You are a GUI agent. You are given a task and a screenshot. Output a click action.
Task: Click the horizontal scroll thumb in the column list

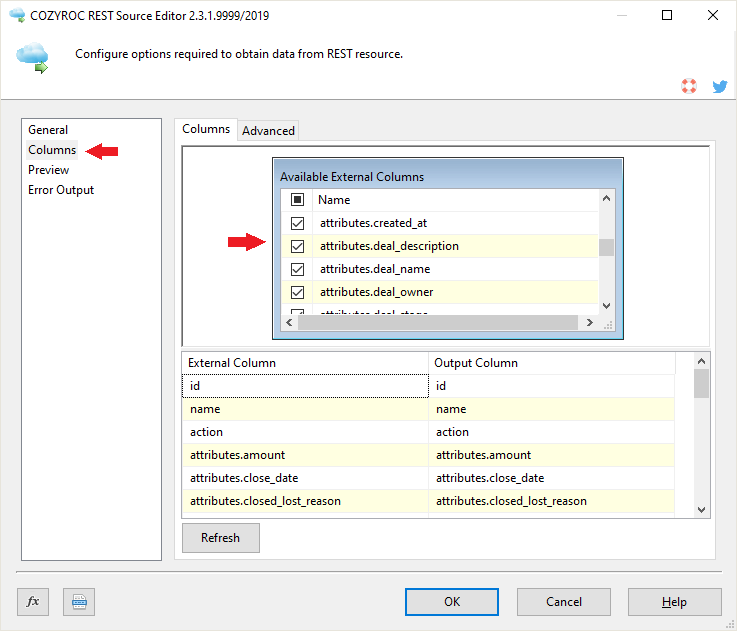point(438,323)
